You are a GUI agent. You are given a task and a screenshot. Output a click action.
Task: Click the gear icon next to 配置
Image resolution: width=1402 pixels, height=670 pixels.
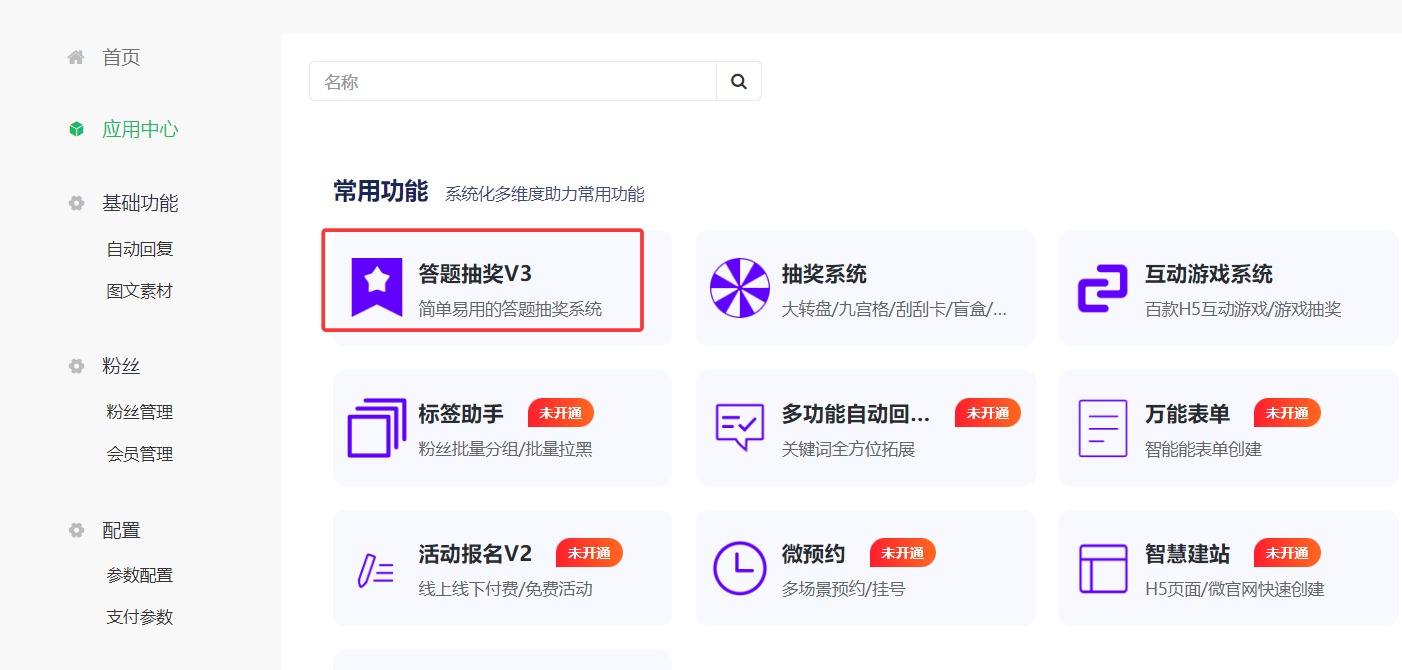tap(75, 530)
